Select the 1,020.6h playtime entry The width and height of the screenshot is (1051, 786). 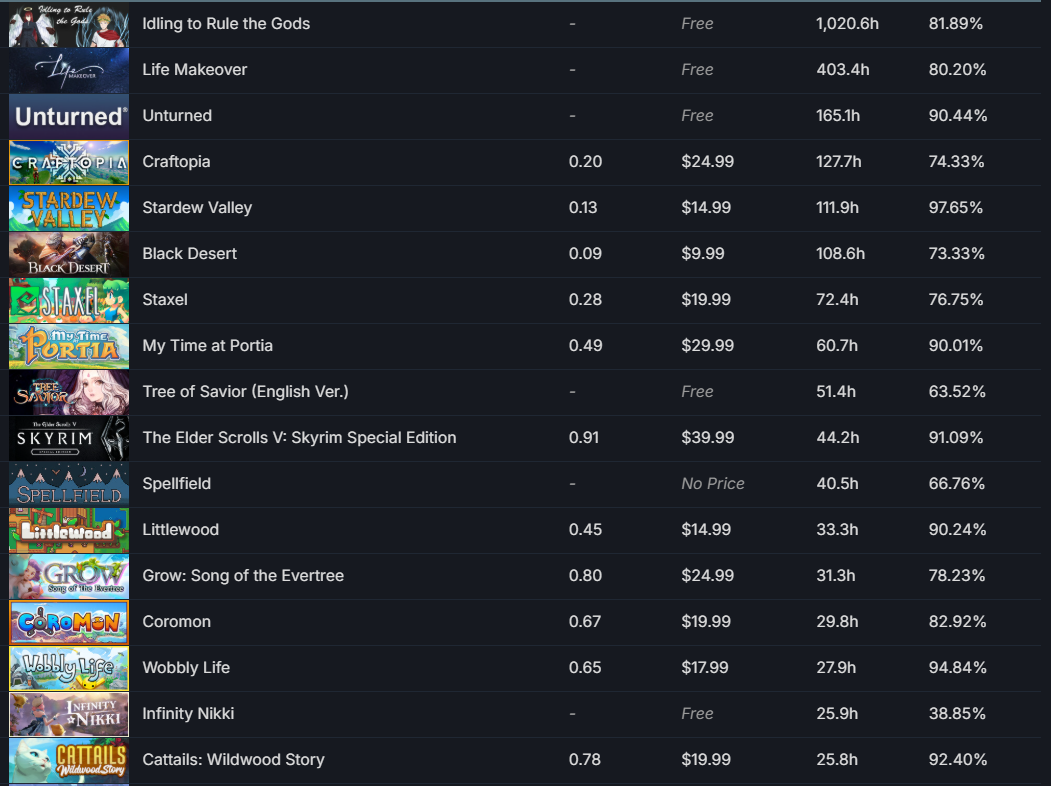click(847, 24)
